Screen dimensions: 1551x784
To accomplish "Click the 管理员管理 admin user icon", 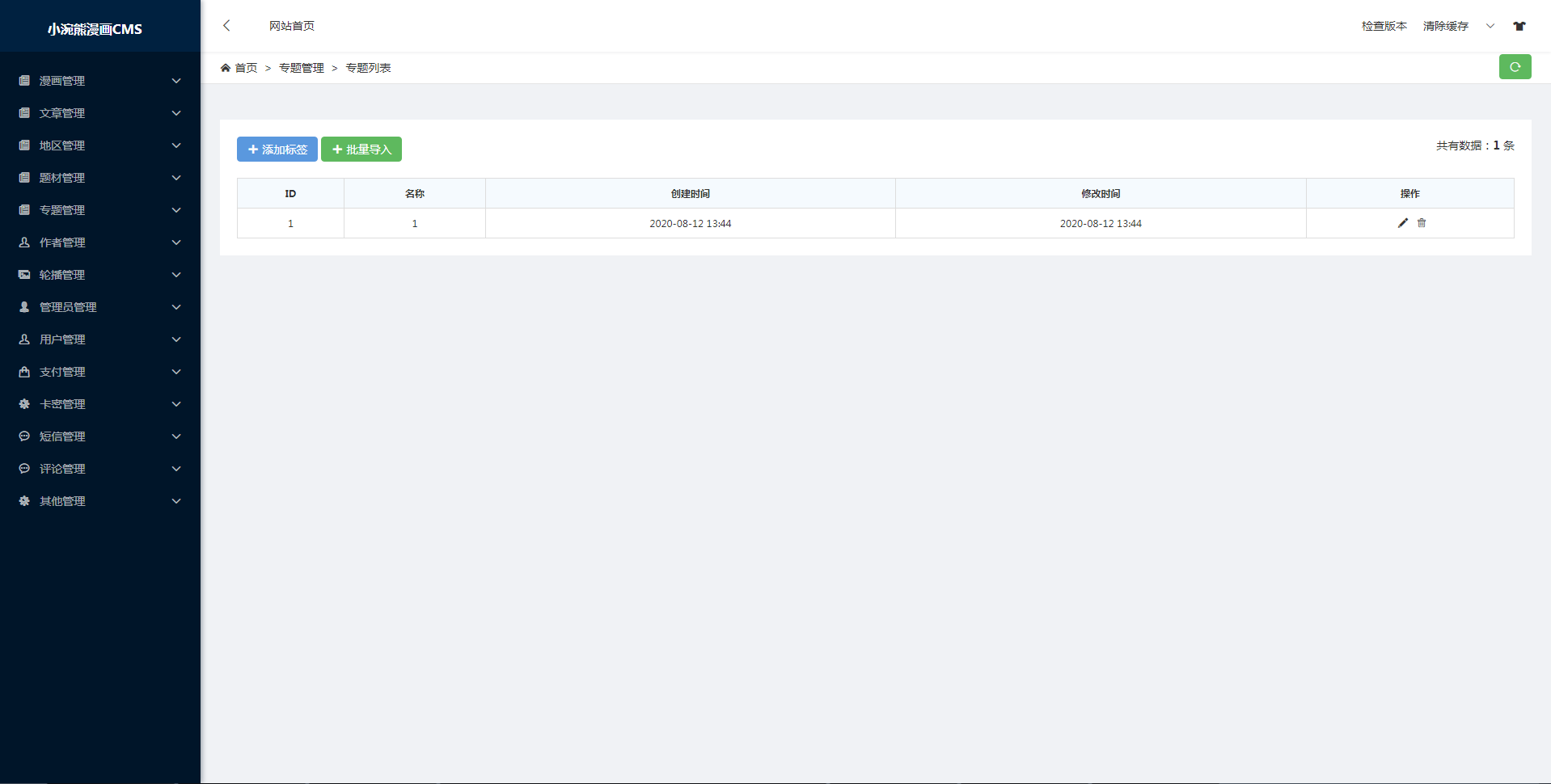I will (x=24, y=307).
